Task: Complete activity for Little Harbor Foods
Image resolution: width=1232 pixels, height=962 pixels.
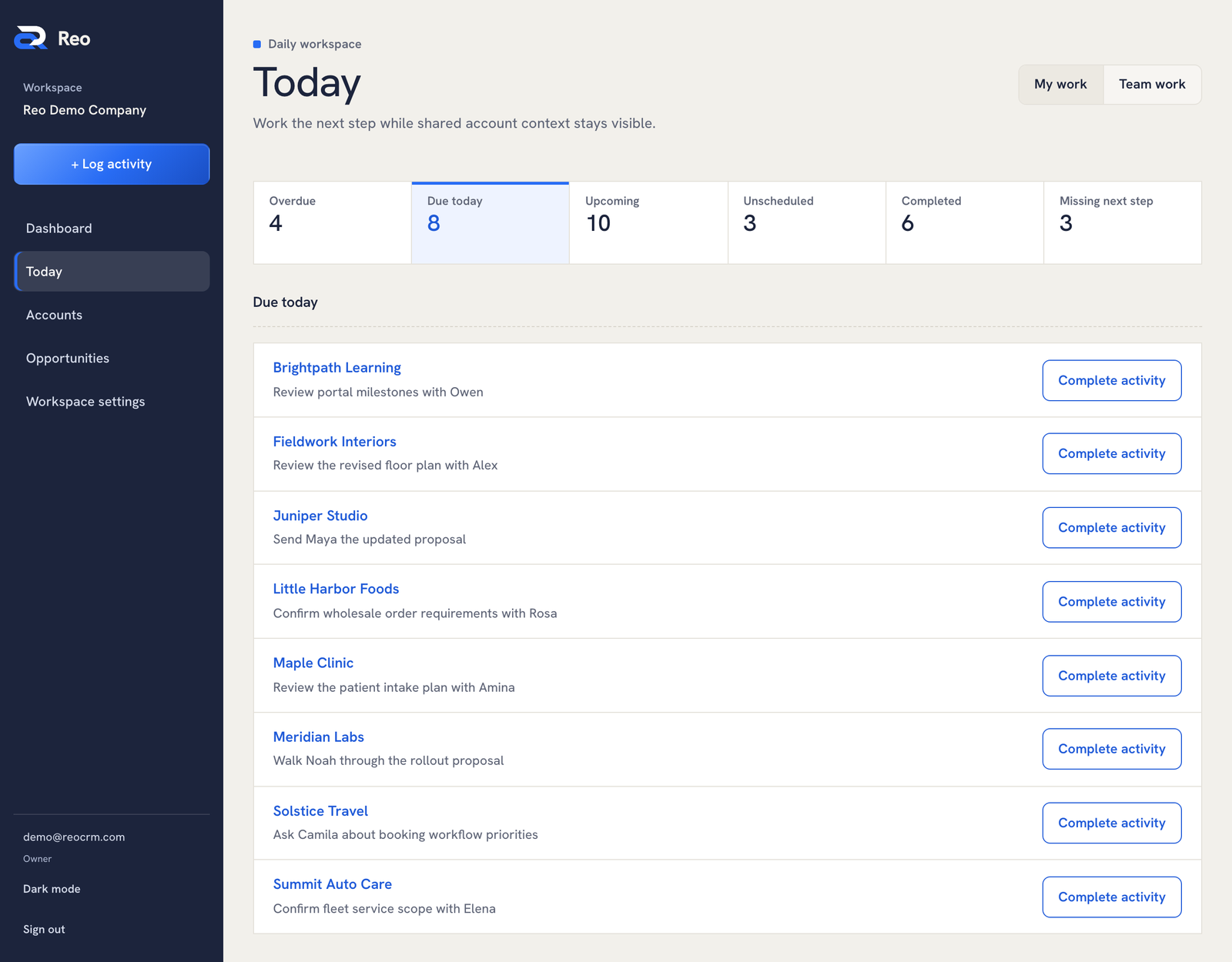Action: (1112, 602)
